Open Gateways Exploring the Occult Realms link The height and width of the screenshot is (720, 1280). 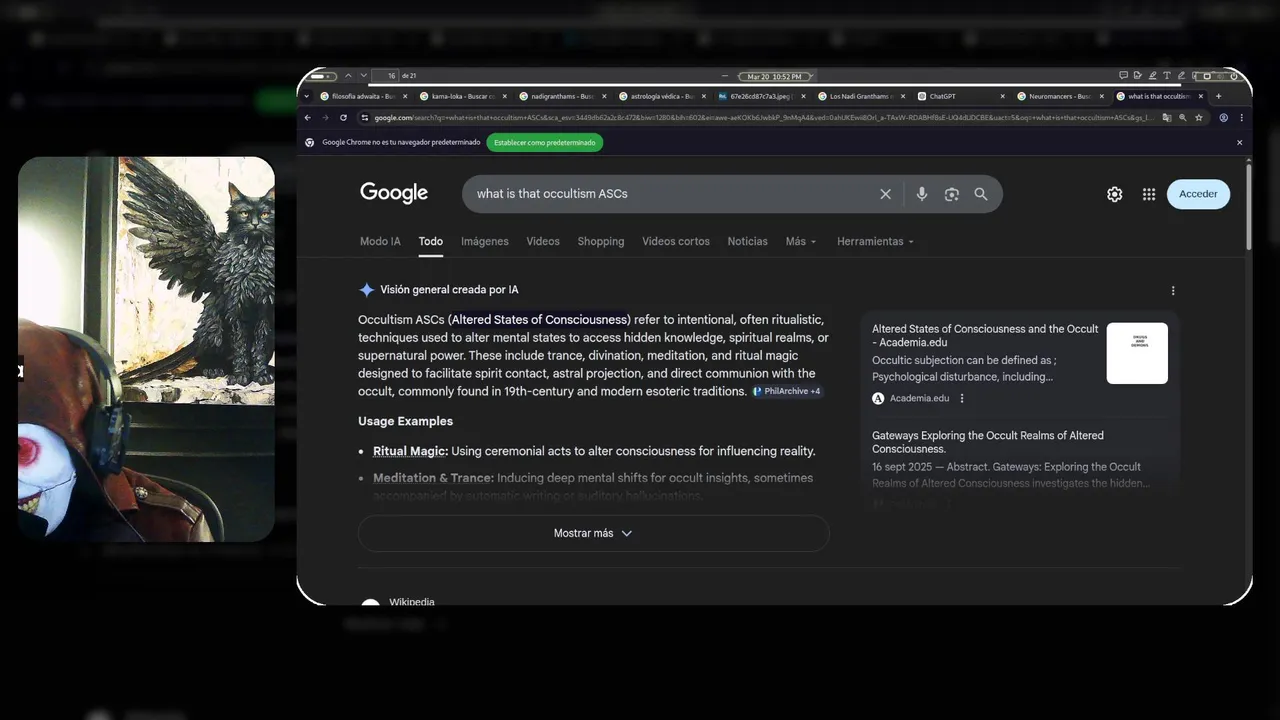(988, 442)
